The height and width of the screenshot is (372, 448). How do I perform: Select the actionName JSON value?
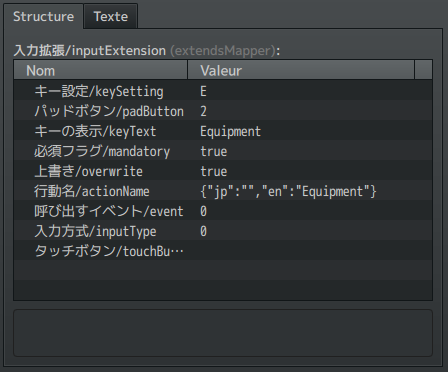[288, 191]
